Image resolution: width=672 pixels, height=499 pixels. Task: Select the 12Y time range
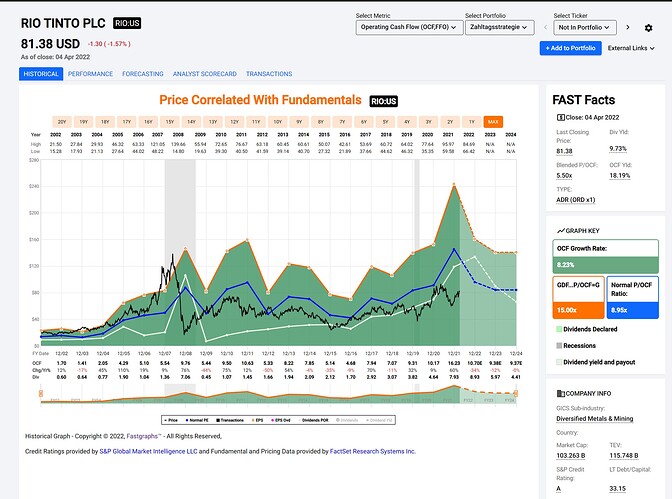click(234, 122)
